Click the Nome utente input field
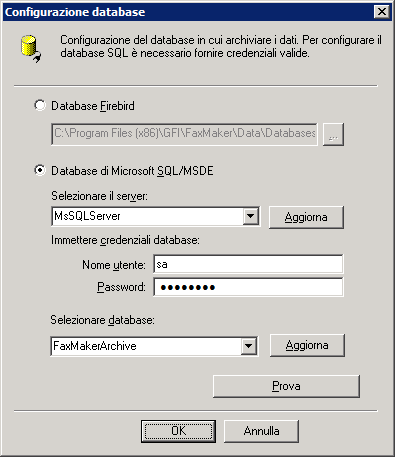The height and width of the screenshot is (457, 395). [x=248, y=264]
